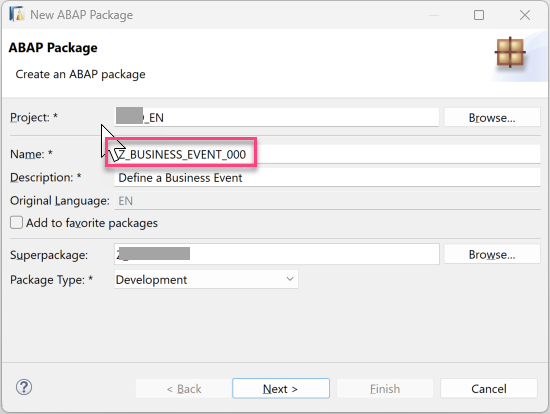This screenshot has height=414, width=550.
Task: Click Browse next to Superpackage field
Action: click(492, 254)
